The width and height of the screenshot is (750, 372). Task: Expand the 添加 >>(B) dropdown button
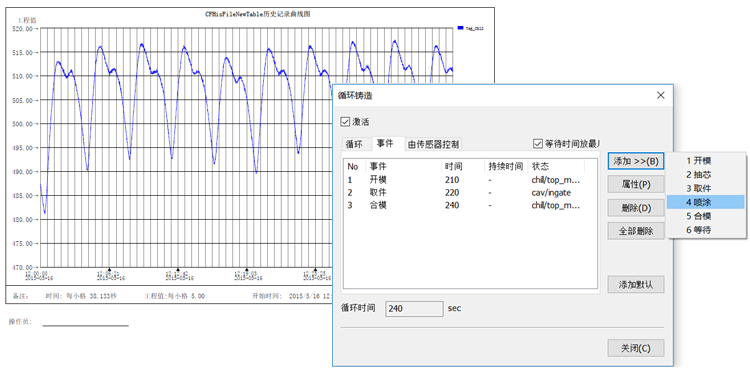coord(636,161)
